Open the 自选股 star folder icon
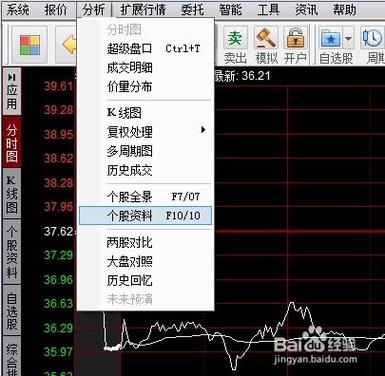The height and width of the screenshot is (376, 385). [330, 38]
